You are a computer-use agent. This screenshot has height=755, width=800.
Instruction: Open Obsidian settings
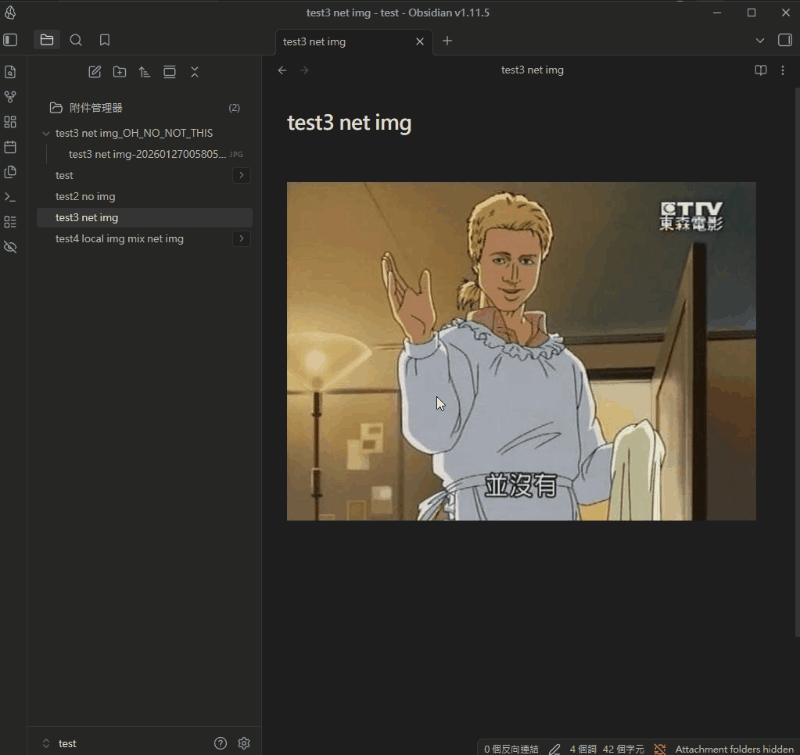pos(244,743)
